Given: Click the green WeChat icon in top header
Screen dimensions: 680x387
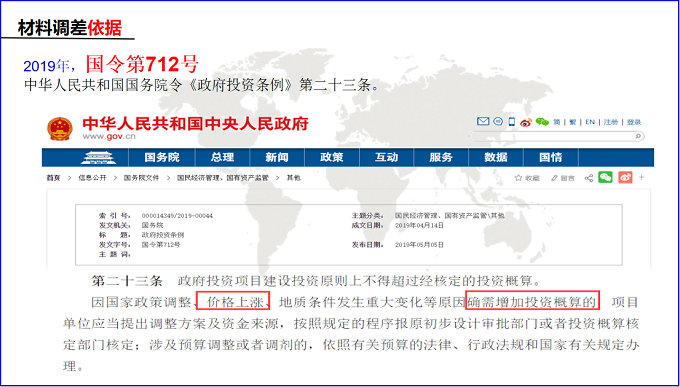Looking at the screenshot, I should [x=542, y=122].
